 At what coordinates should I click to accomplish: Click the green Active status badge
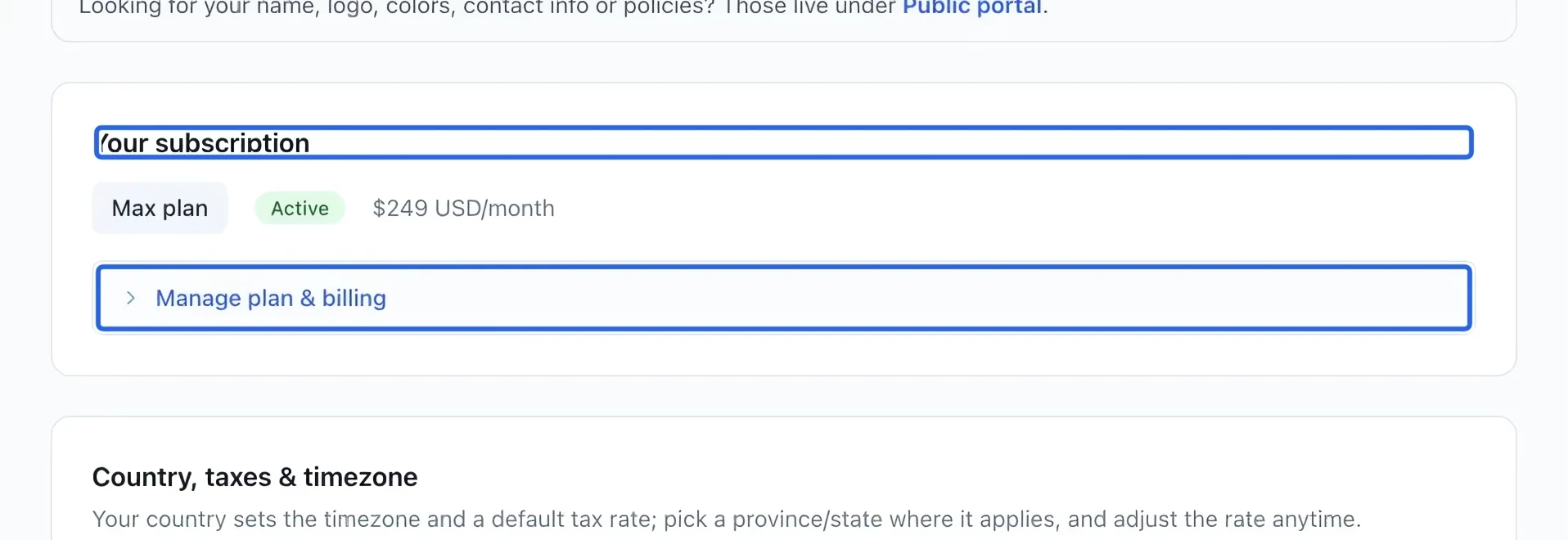pyautogui.click(x=300, y=208)
